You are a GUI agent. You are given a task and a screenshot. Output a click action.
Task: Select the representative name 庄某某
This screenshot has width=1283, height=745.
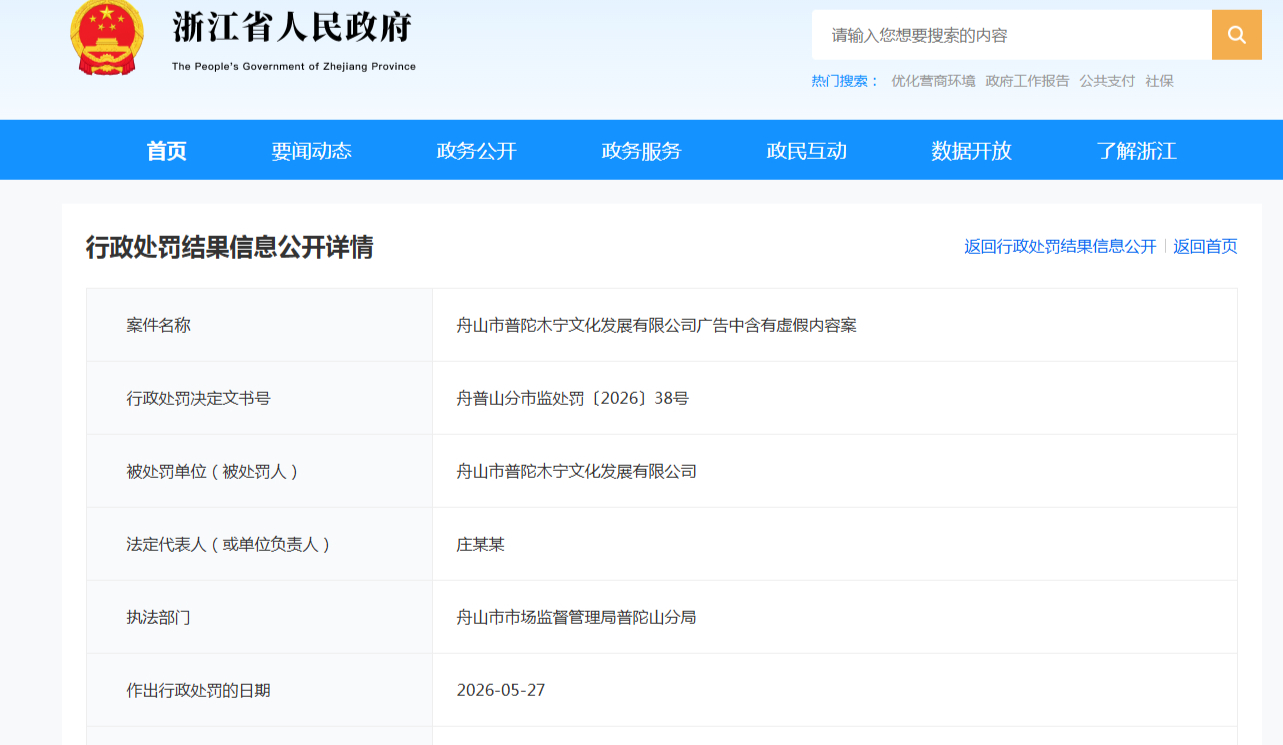point(481,544)
